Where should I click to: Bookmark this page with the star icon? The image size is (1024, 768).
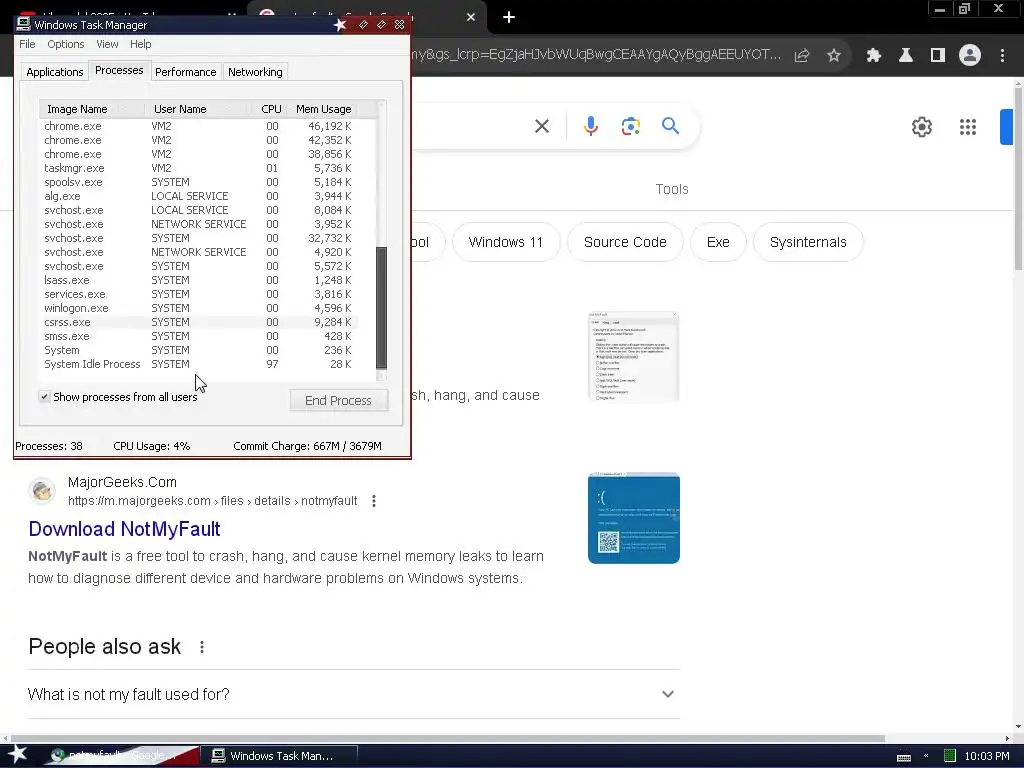coord(833,56)
